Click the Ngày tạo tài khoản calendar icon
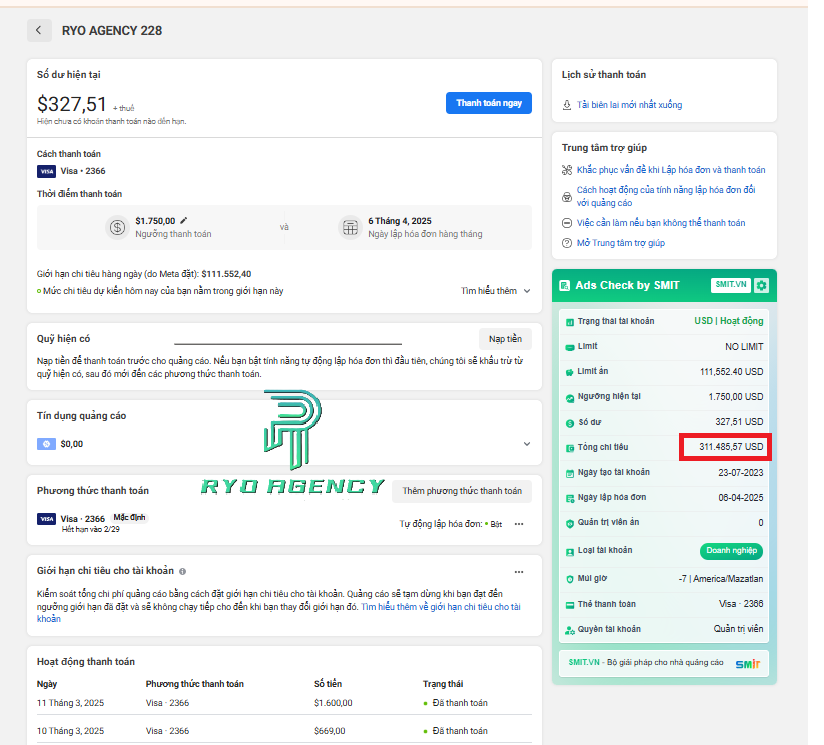Screen dimensions: 824x745 (570, 473)
